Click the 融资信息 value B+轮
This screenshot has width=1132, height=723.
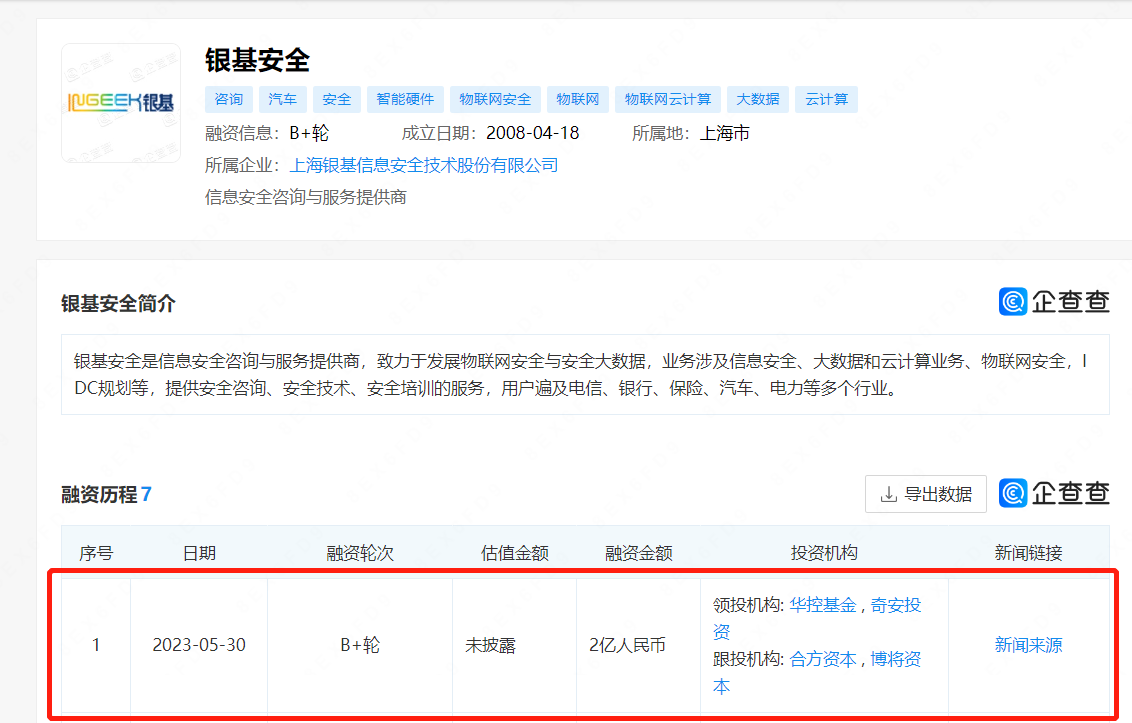coord(309,133)
